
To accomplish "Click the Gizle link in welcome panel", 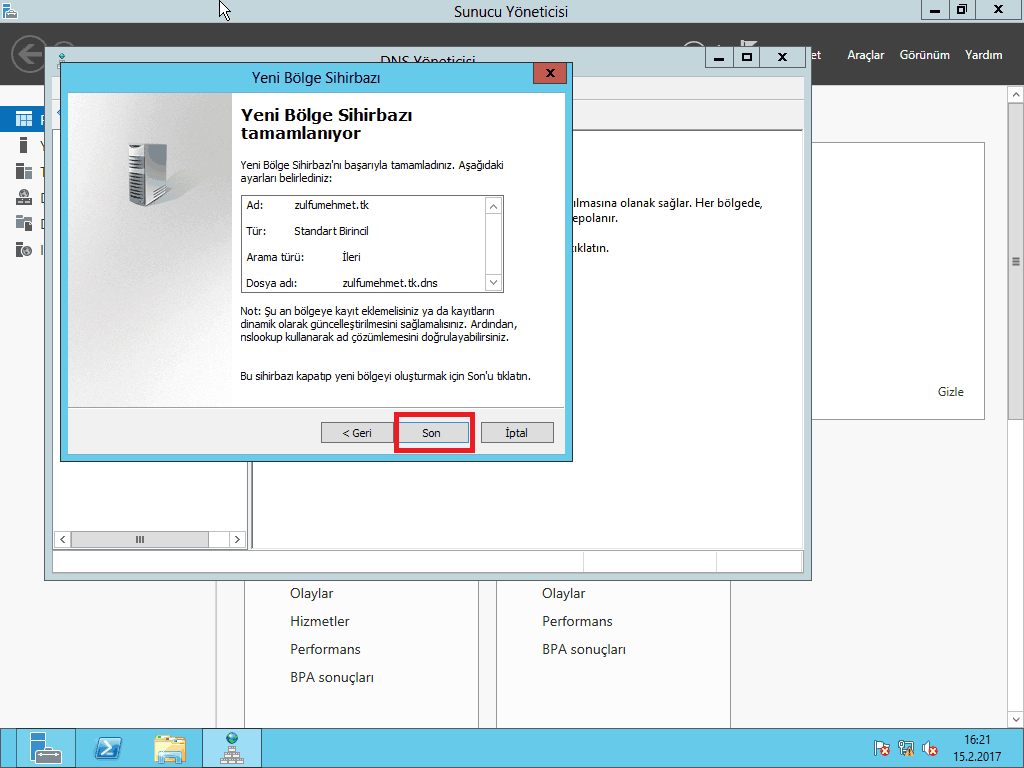I will pyautogui.click(x=950, y=392).
